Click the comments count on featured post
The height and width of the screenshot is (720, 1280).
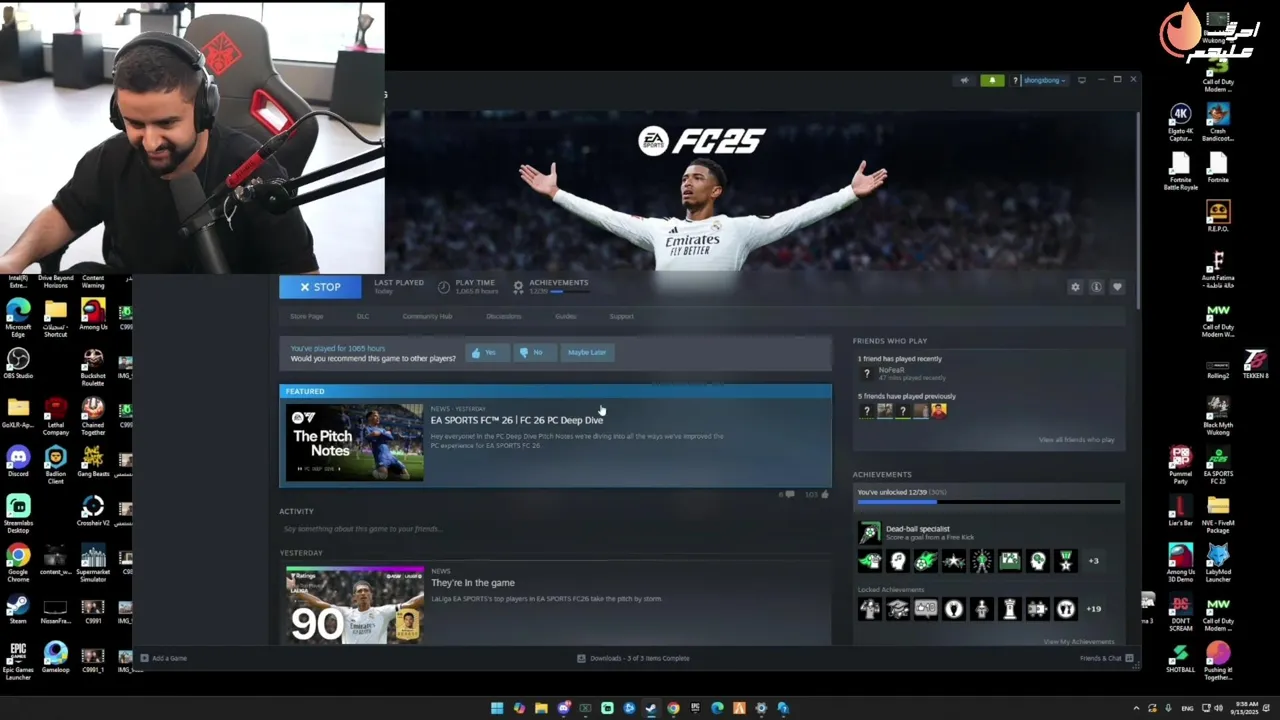[786, 494]
